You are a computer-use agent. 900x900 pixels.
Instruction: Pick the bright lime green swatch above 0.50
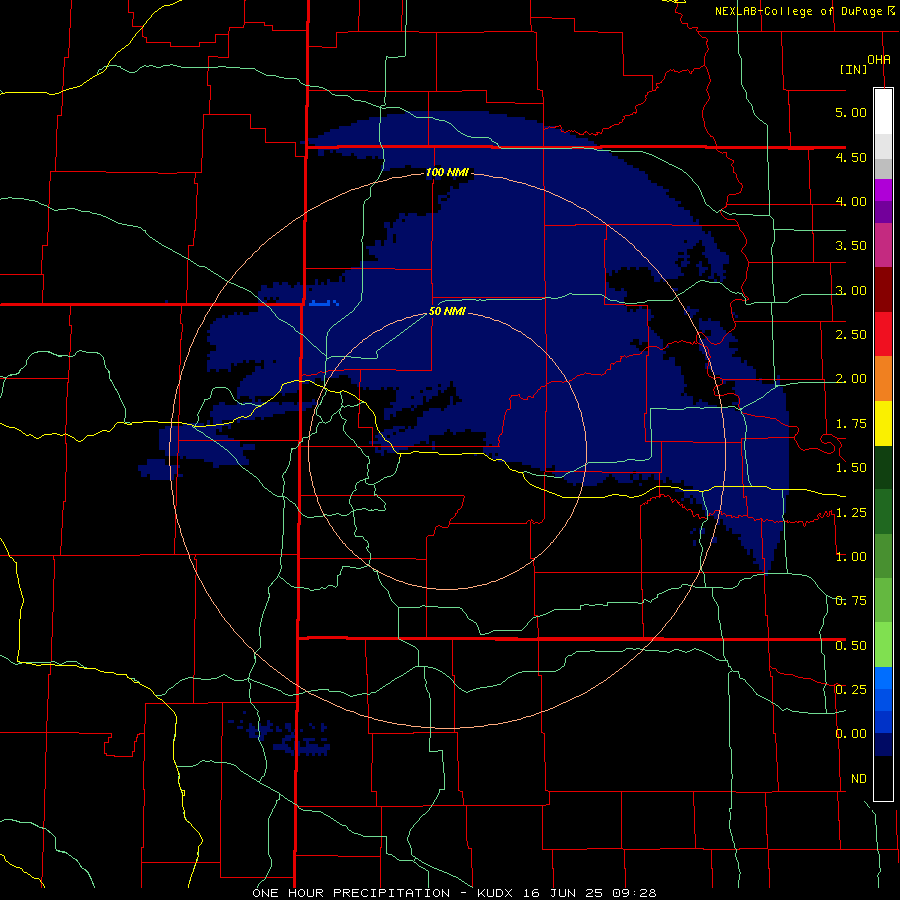point(883,645)
